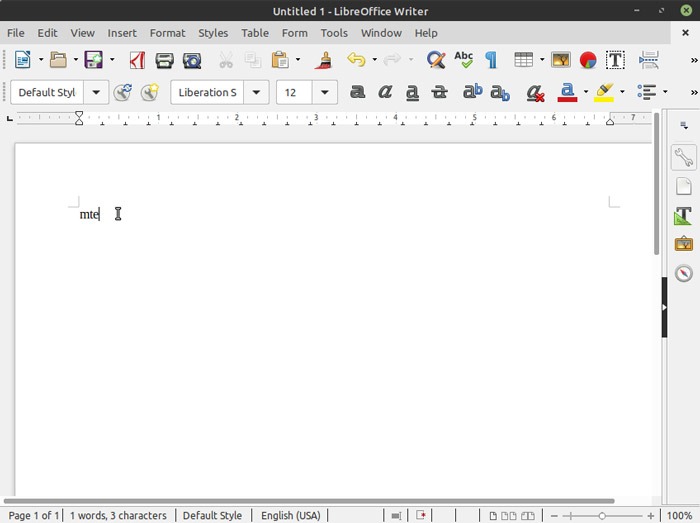700x523 pixels.
Task: Open the font color palette arrow
Action: [x=586, y=92]
